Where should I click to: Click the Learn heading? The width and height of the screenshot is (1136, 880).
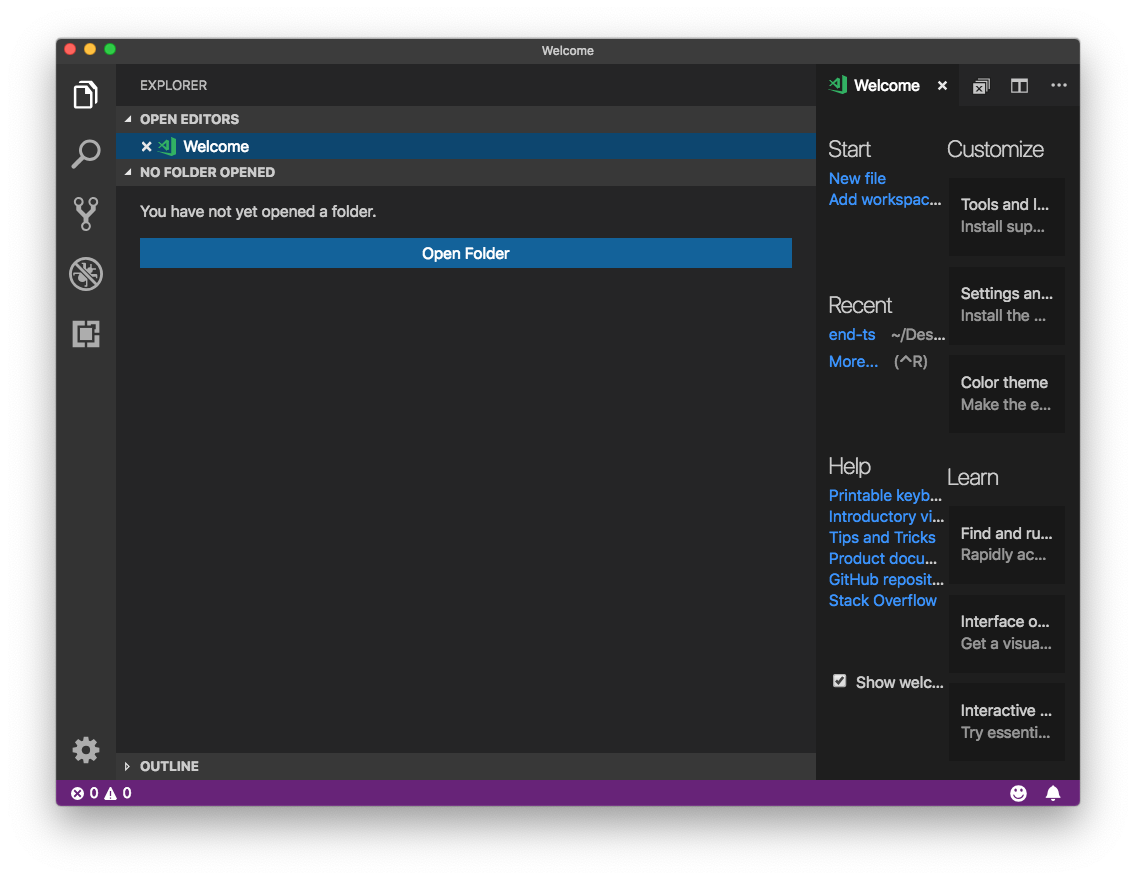[x=972, y=477]
